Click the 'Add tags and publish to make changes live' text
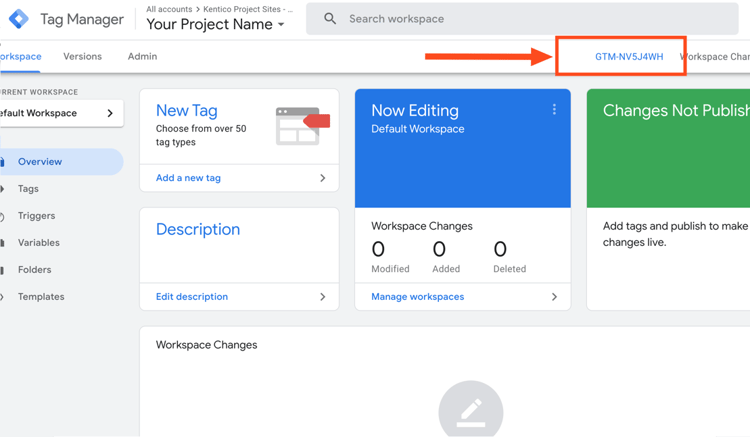Viewport: 750px width, 437px height. tap(675, 234)
